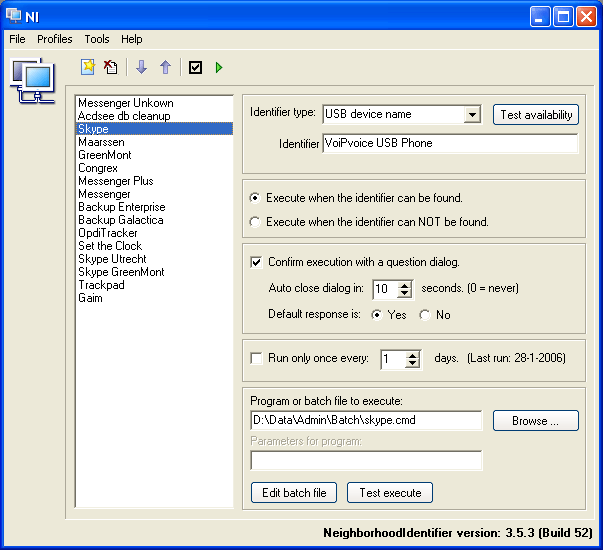
Task: Select 'Messenger Unkown' in the profile list
Action: point(154,103)
